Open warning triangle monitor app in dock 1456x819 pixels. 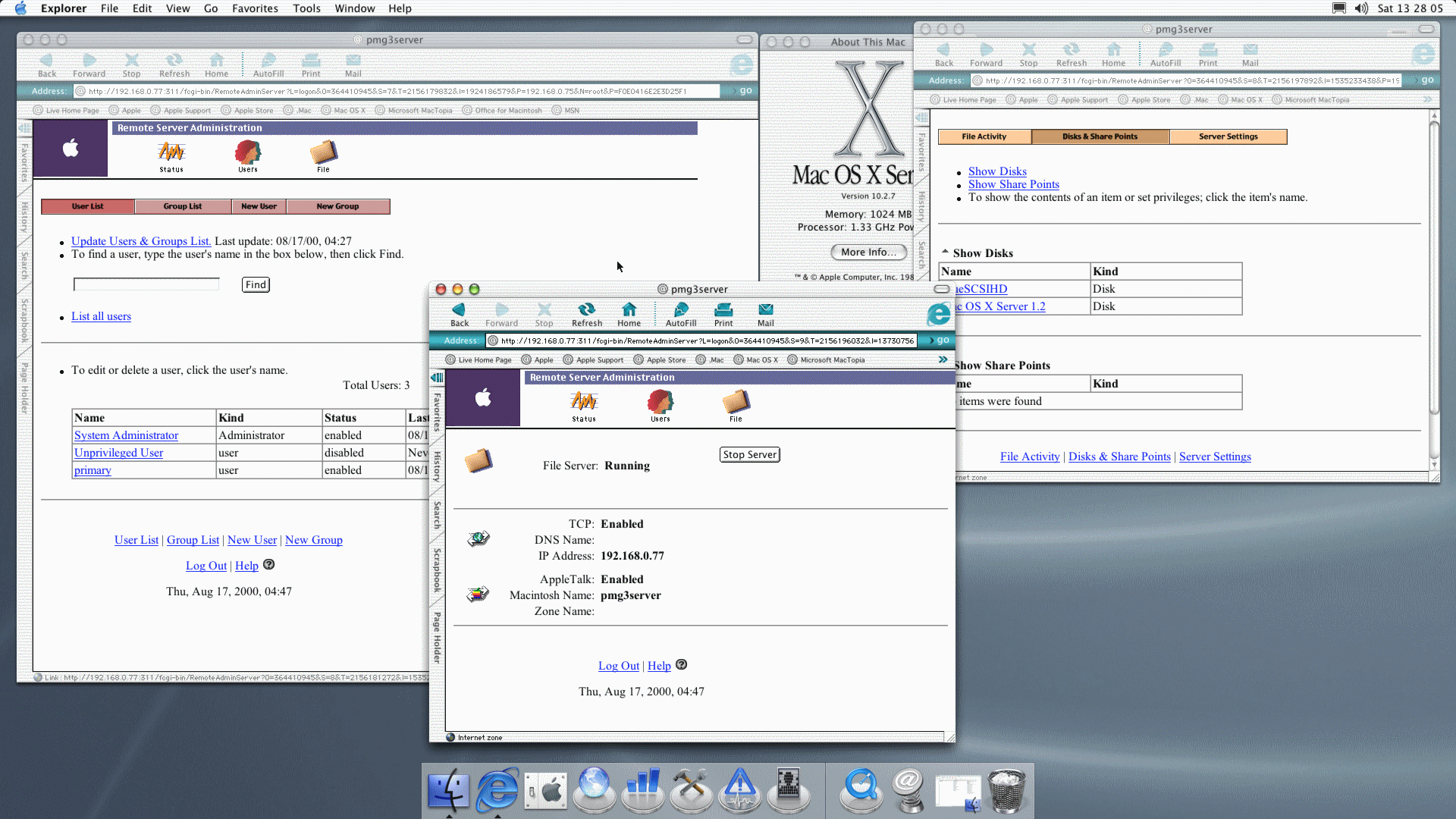click(739, 790)
